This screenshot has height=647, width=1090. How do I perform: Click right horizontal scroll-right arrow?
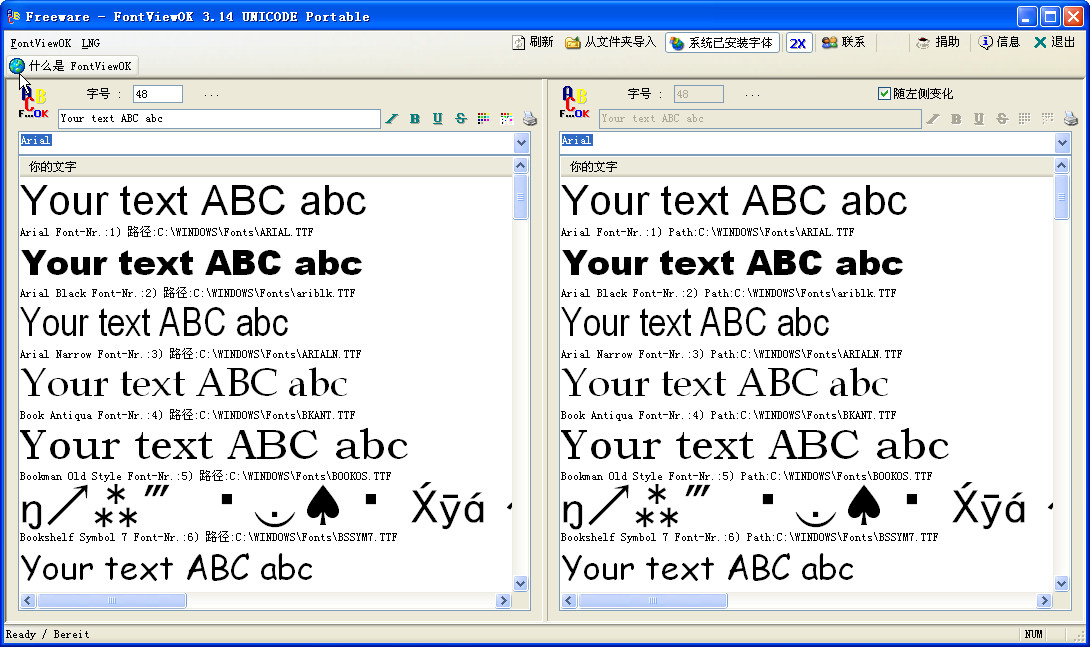1044,600
